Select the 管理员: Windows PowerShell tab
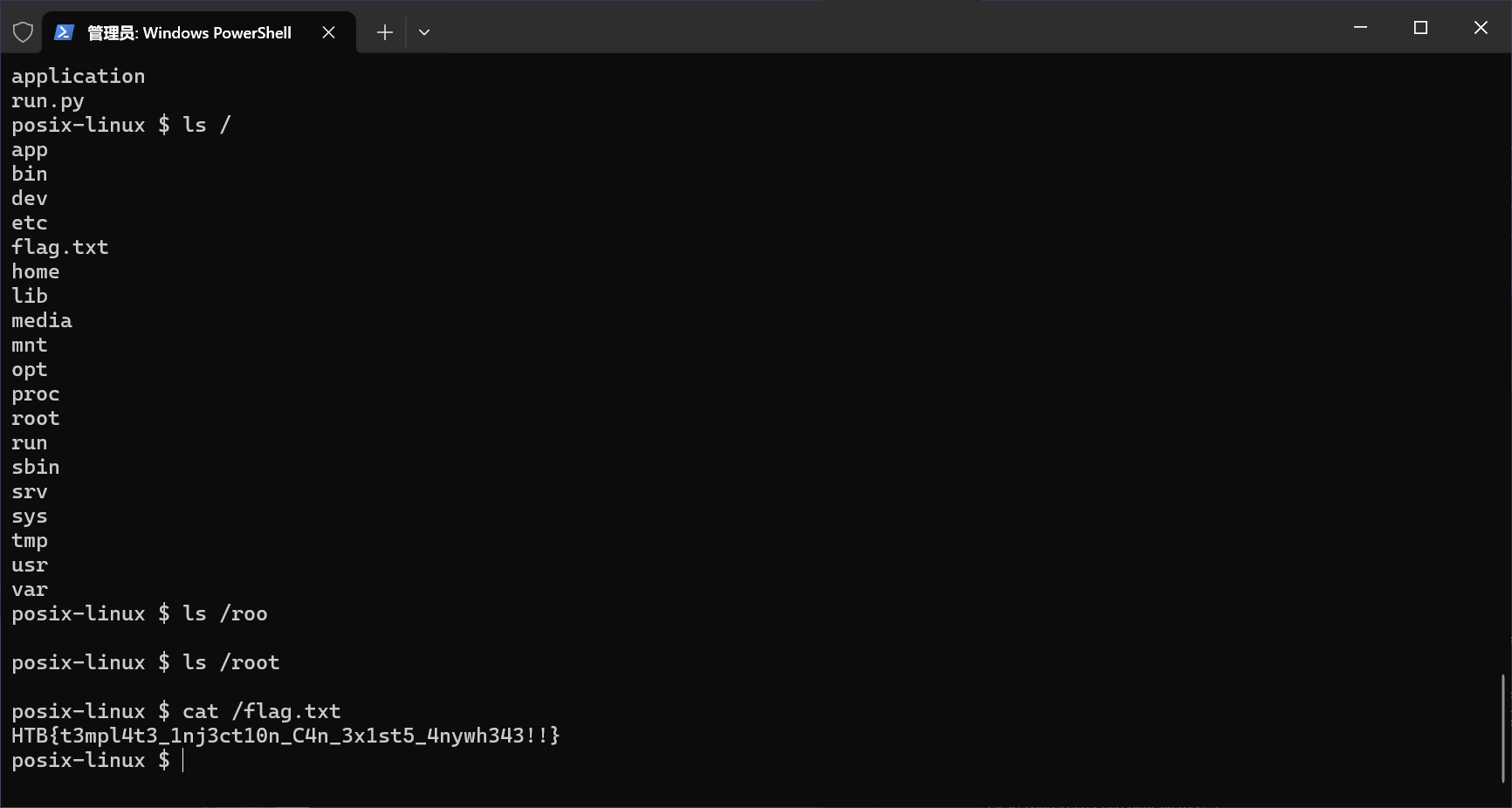This screenshot has height=808, width=1512. 189,33
